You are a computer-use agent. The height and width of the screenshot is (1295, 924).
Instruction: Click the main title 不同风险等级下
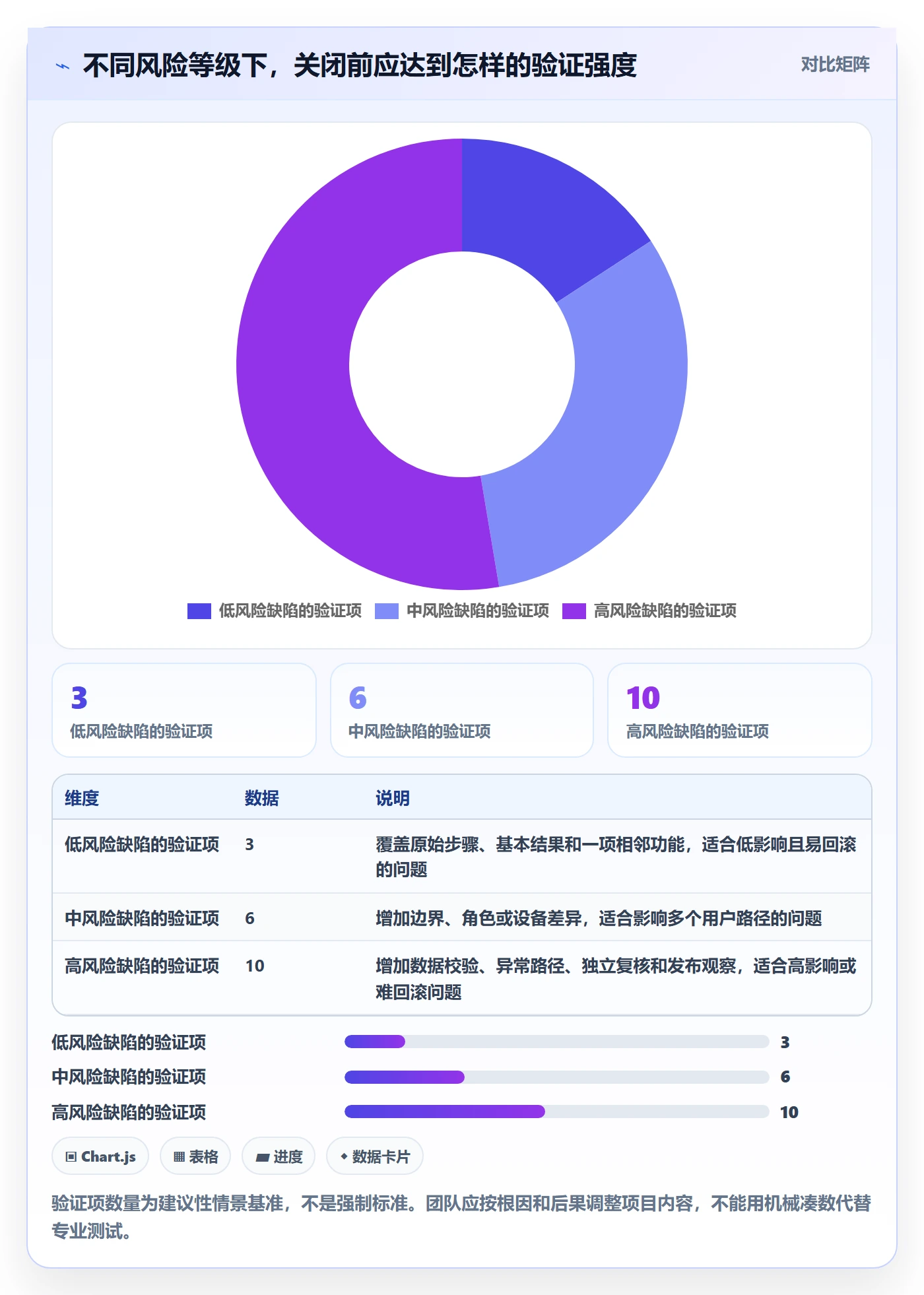tap(360, 65)
